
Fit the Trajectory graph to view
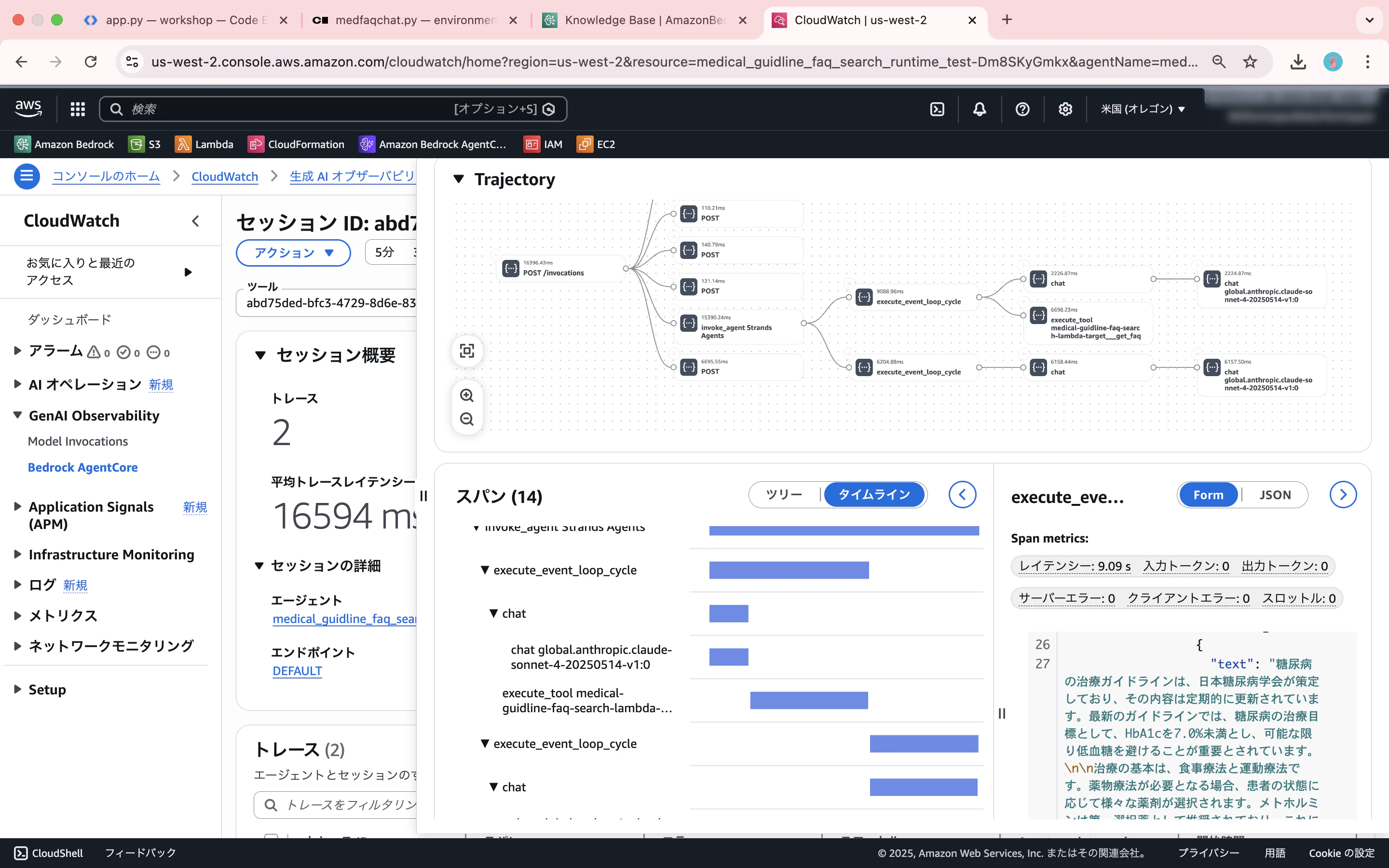(467, 351)
